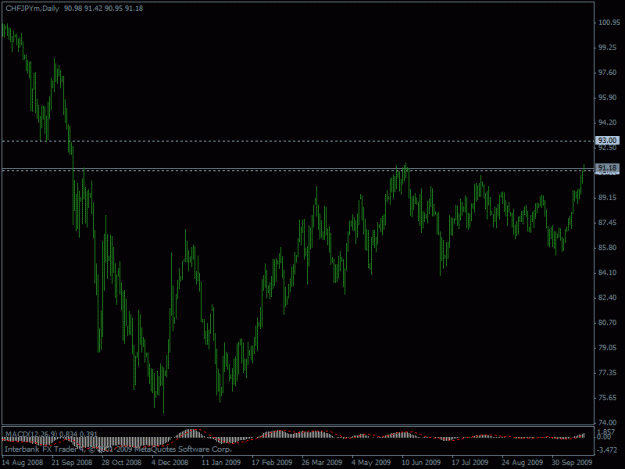
Task: Click the 1.857 MACD scale value
Action: click(x=607, y=432)
